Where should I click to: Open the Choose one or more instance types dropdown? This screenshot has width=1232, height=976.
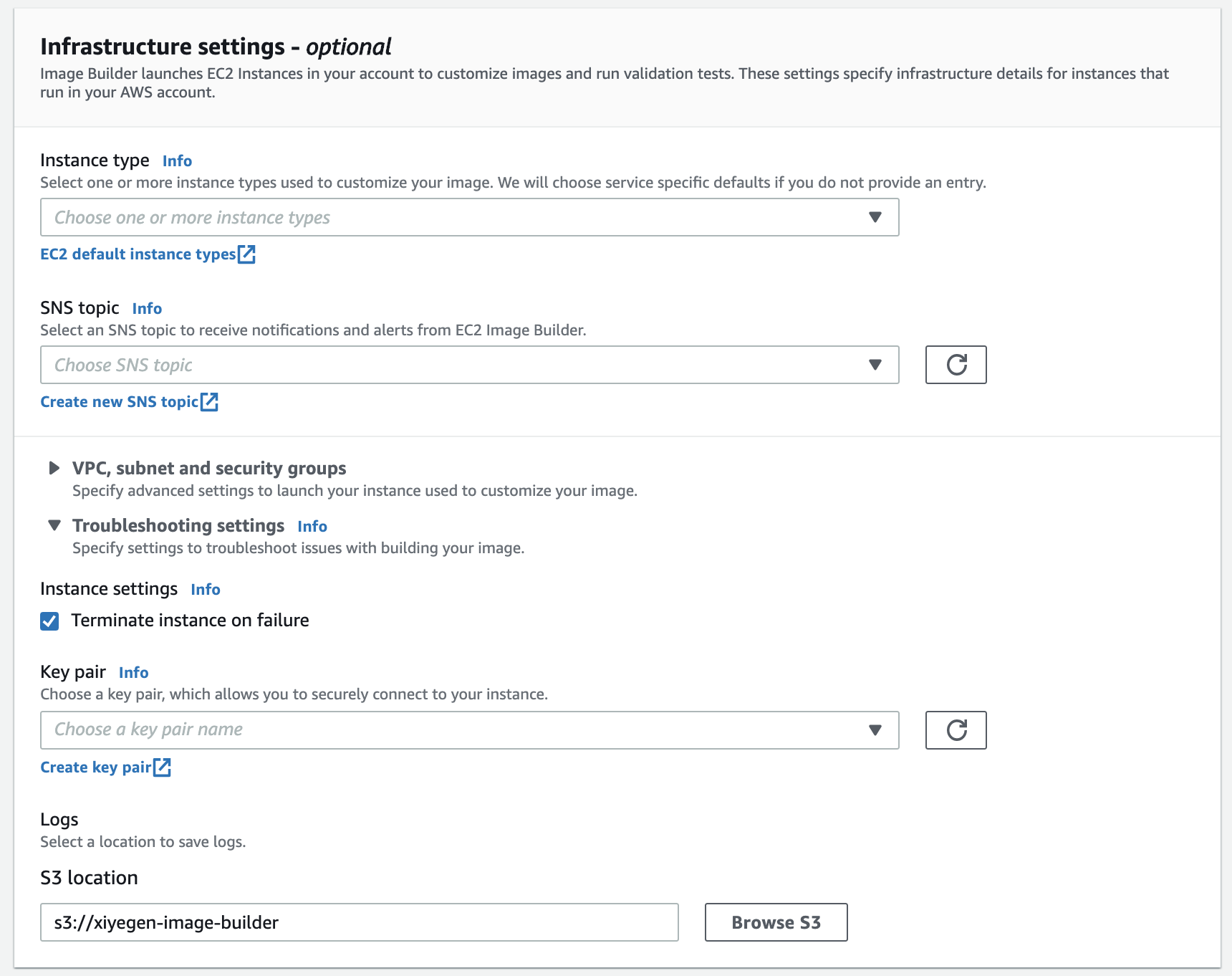pos(469,217)
